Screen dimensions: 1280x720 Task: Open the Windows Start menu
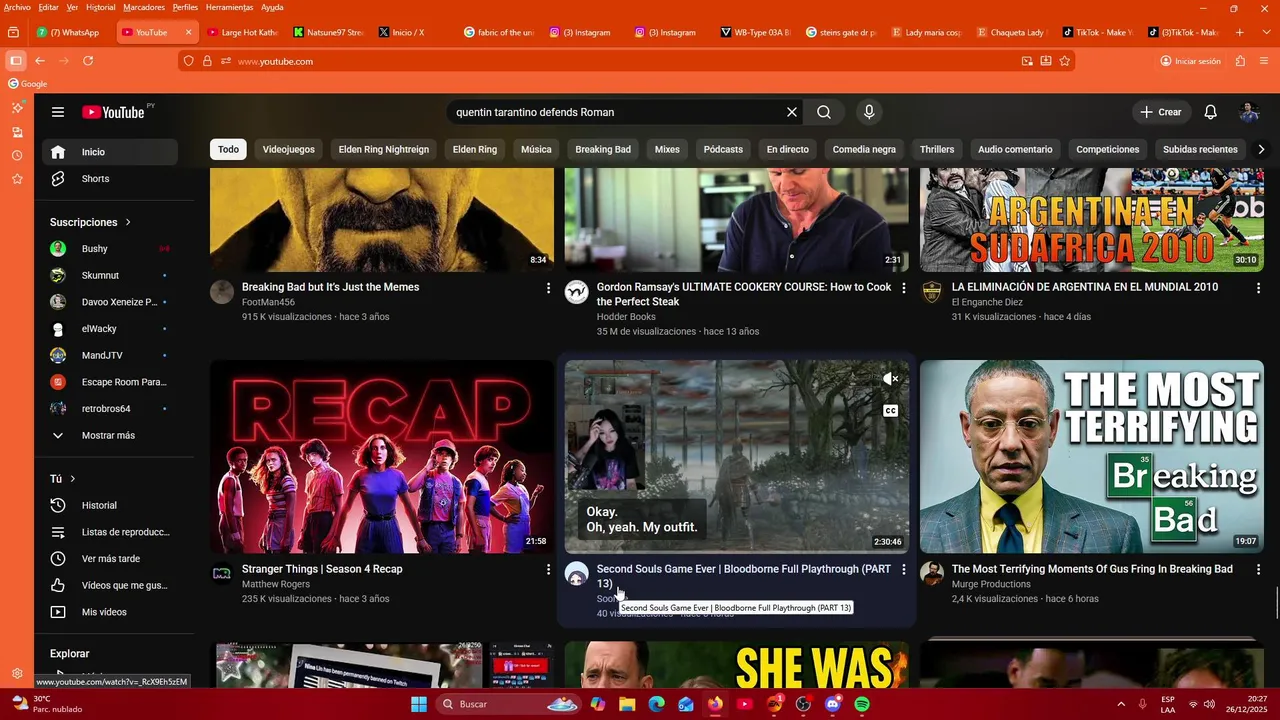click(x=419, y=704)
